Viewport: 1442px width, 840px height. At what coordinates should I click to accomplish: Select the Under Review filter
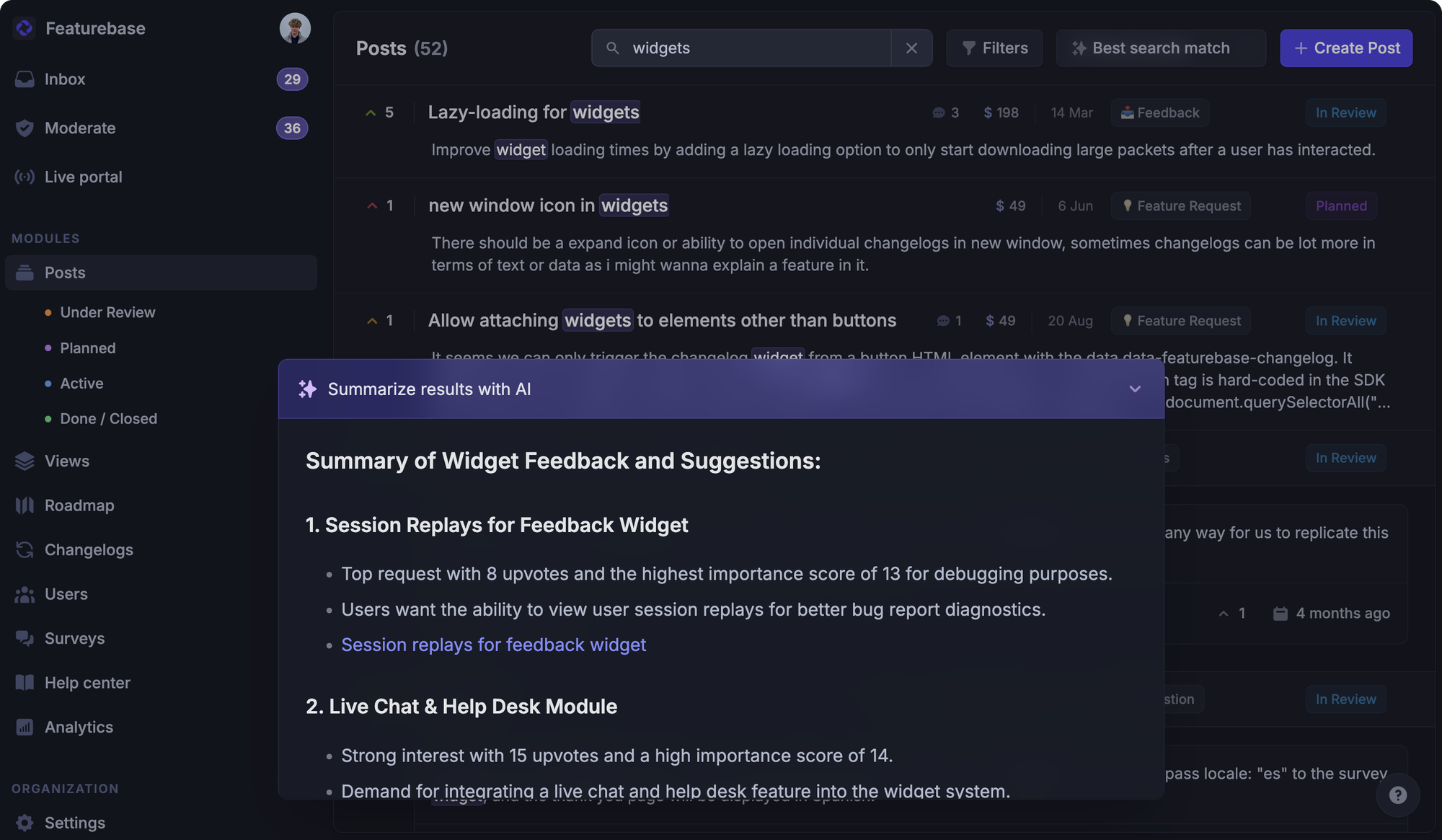[x=107, y=312]
